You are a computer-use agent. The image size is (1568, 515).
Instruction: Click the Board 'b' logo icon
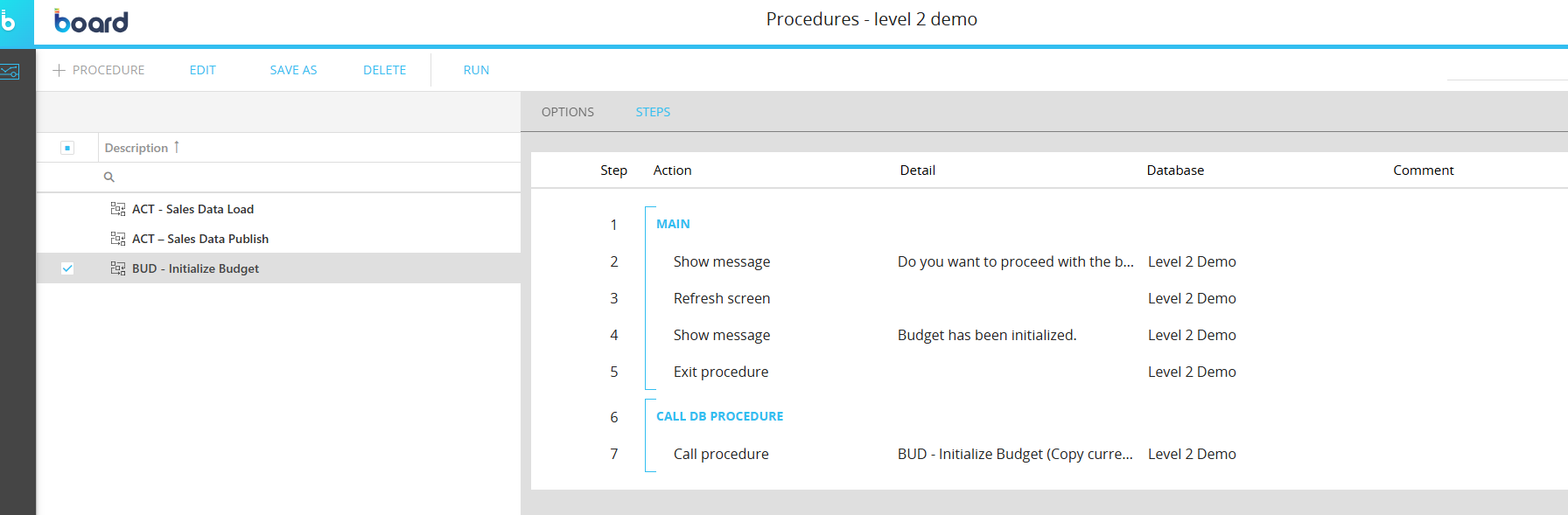pos(9,22)
